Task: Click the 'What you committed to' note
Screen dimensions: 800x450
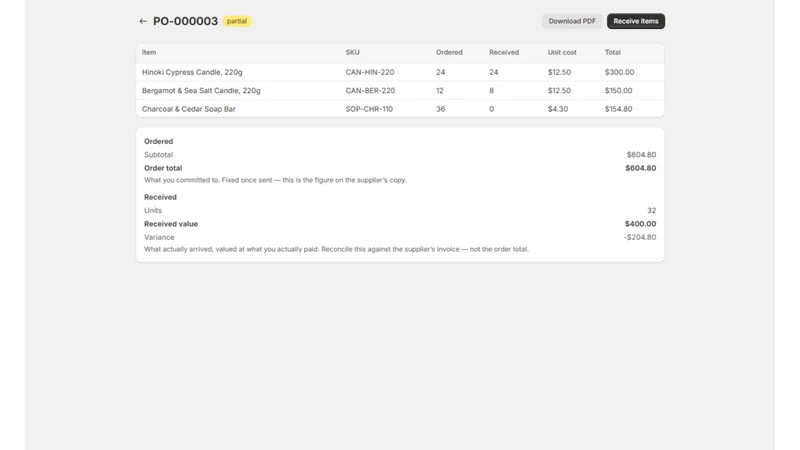Action: 275,180
